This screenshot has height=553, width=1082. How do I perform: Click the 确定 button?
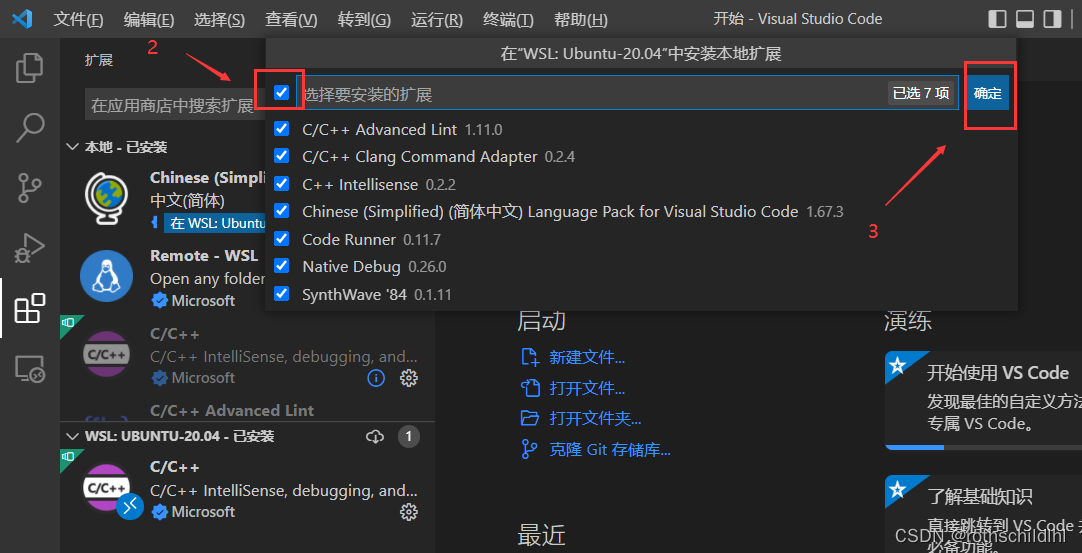click(987, 93)
